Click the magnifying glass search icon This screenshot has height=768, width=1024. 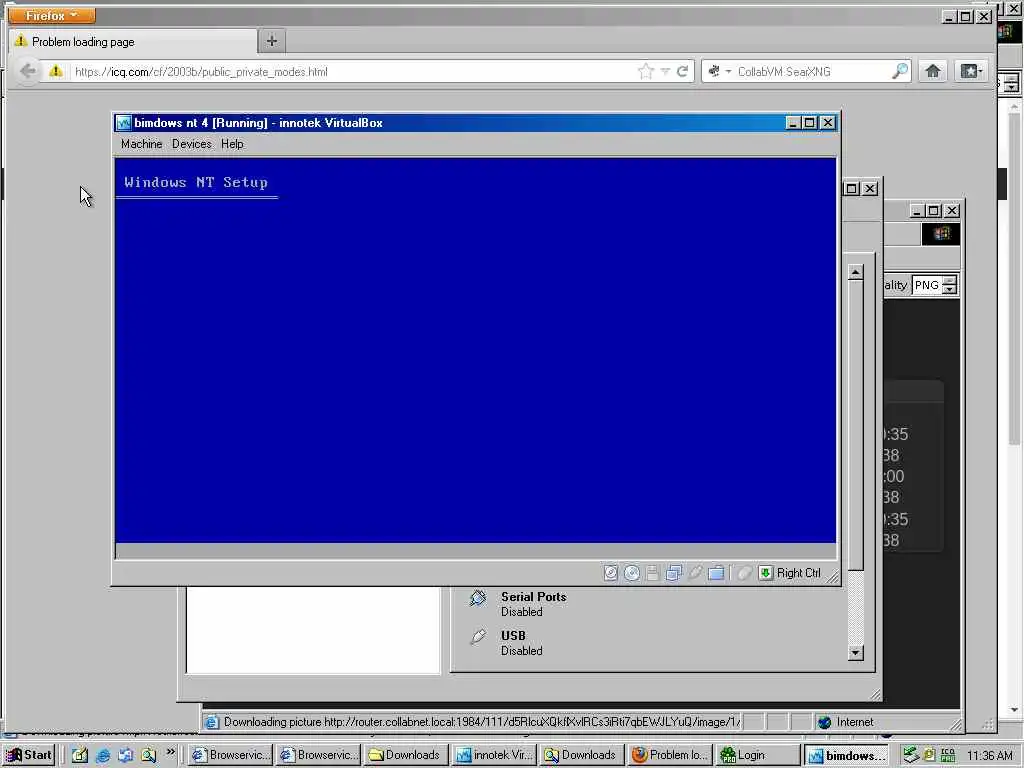point(900,71)
